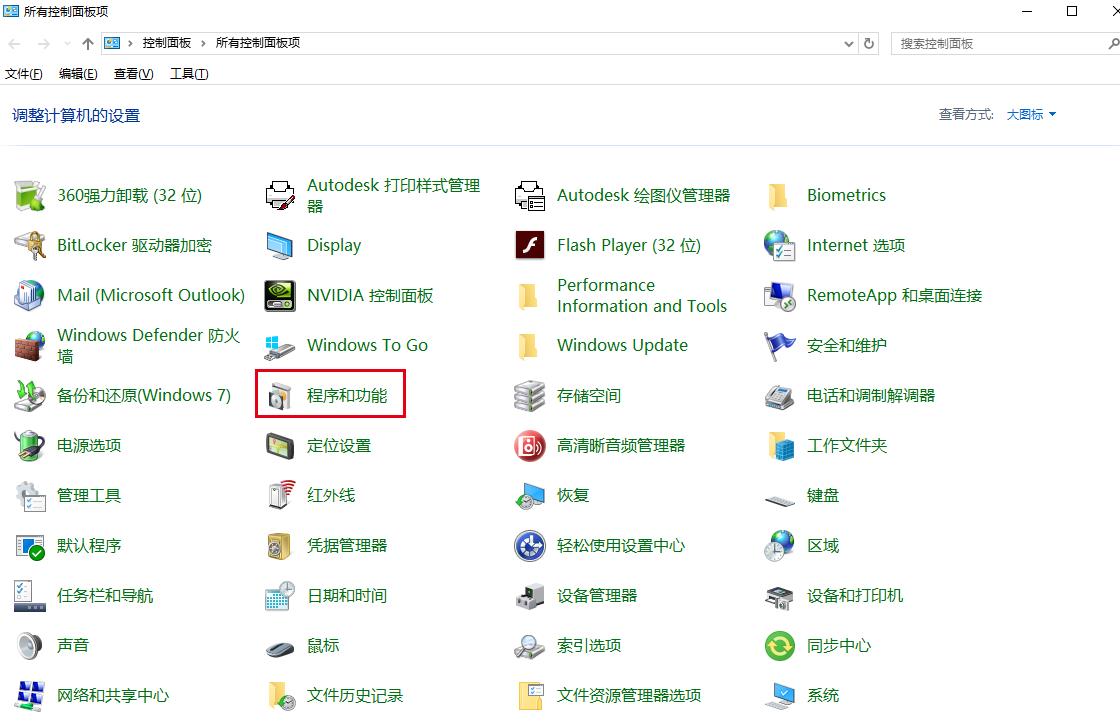
Task: Open the 文件资源管理器选项 link
Action: [x=629, y=696]
